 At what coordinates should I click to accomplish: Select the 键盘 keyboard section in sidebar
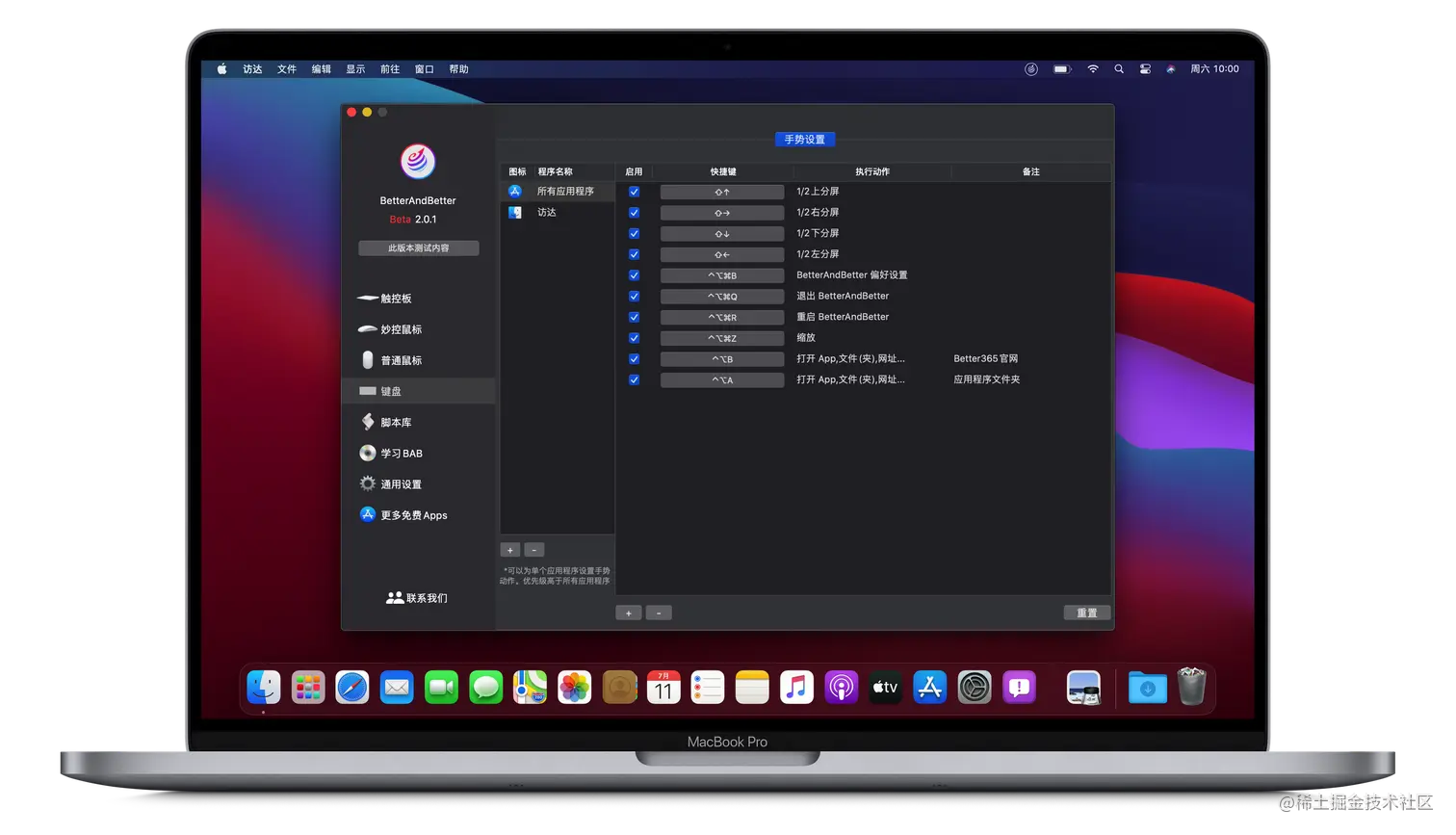pyautogui.click(x=419, y=391)
